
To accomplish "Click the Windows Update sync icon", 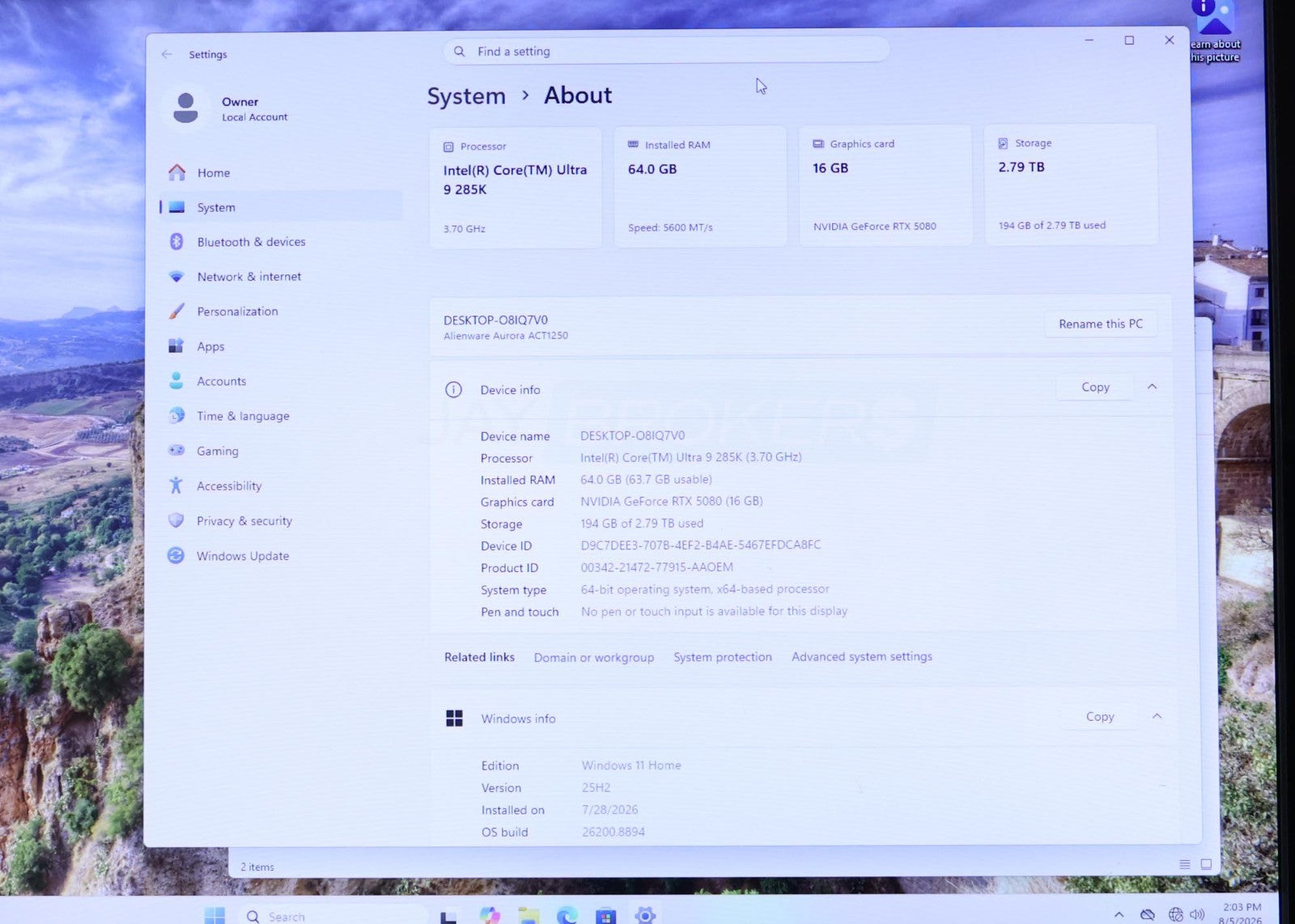I will click(x=176, y=556).
